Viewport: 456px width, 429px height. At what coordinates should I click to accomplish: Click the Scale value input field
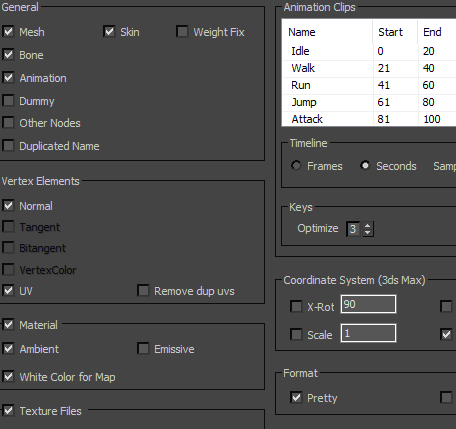point(368,333)
